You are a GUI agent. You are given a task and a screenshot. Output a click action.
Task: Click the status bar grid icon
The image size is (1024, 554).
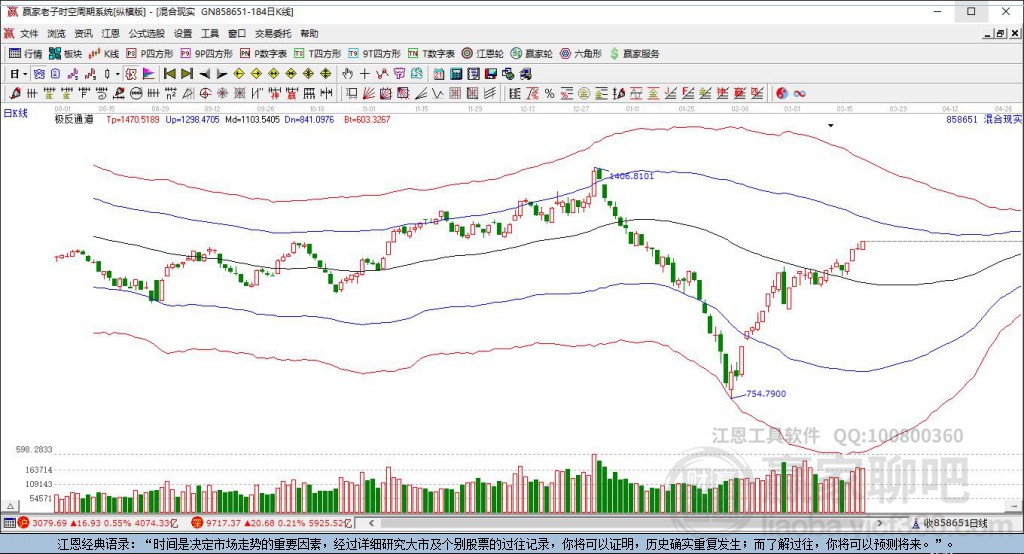(x=9, y=523)
